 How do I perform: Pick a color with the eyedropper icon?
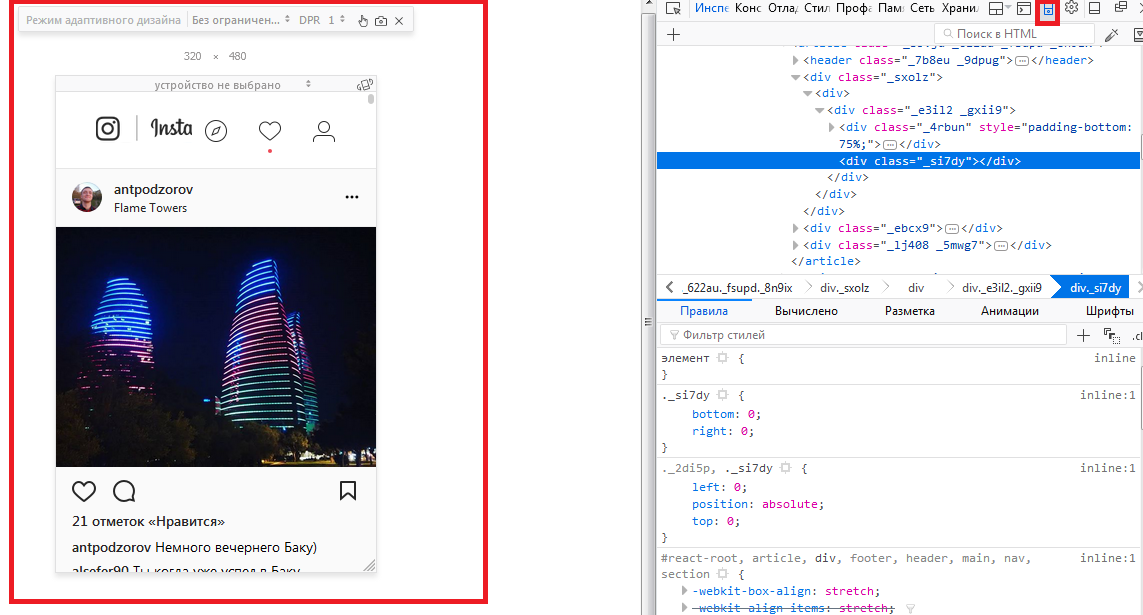pyautogui.click(x=1112, y=34)
